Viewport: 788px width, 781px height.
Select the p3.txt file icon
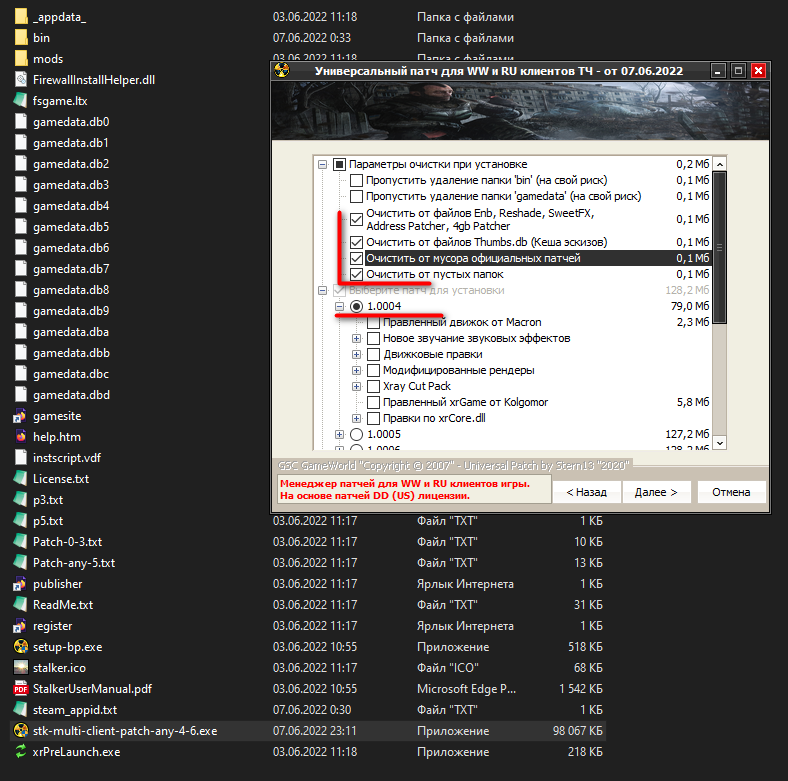21,500
